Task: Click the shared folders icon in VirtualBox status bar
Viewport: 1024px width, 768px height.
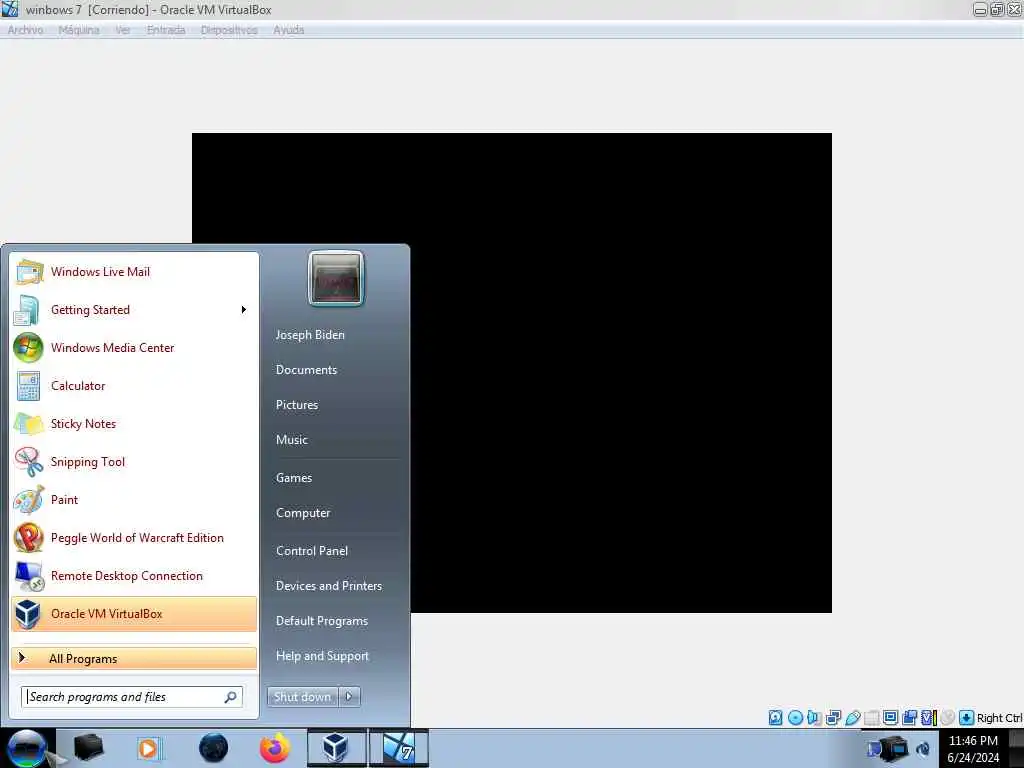Action: pyautogui.click(x=871, y=718)
